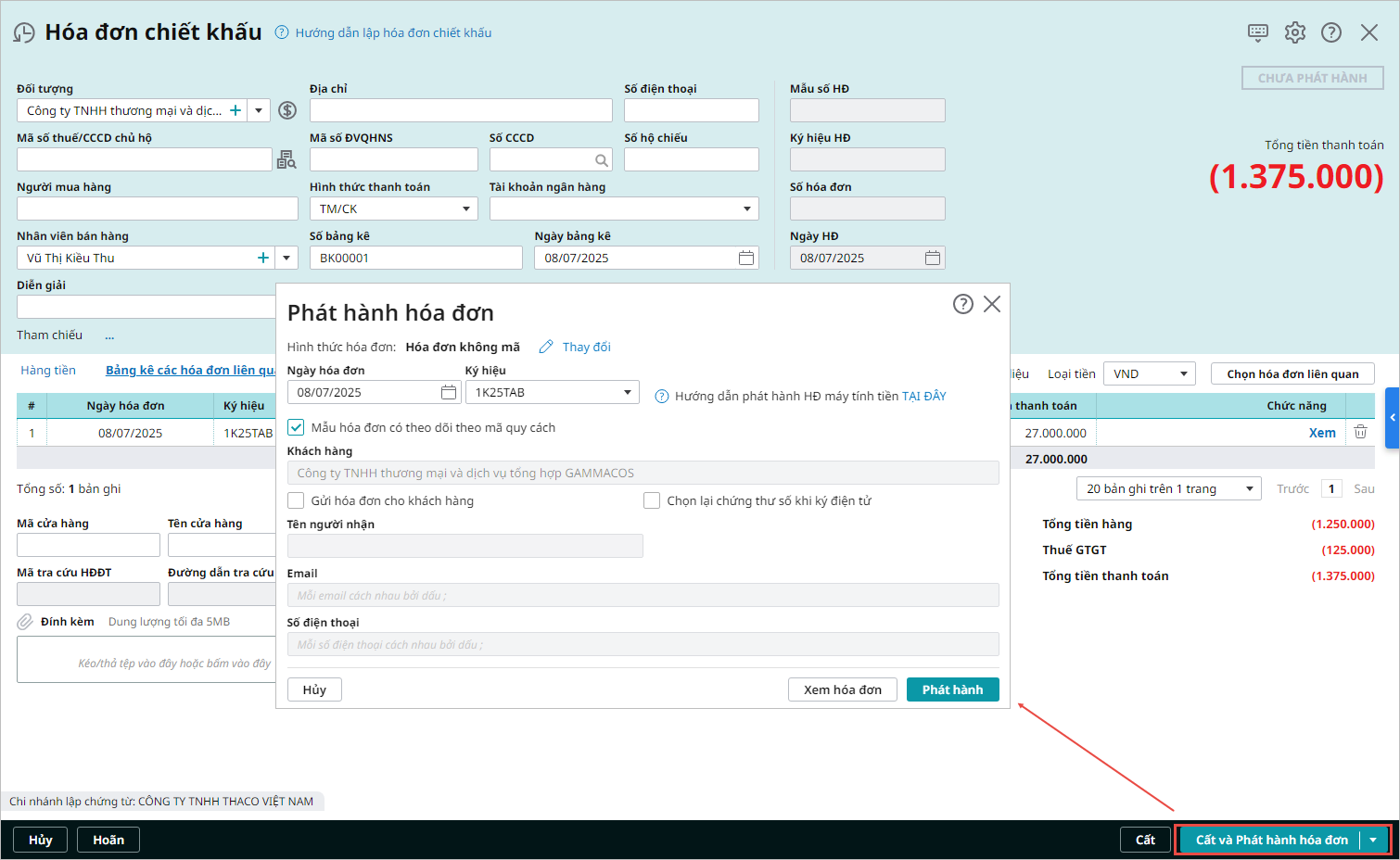
Task: Click pencil icon Thay đổi invoice type
Action: click(546, 347)
